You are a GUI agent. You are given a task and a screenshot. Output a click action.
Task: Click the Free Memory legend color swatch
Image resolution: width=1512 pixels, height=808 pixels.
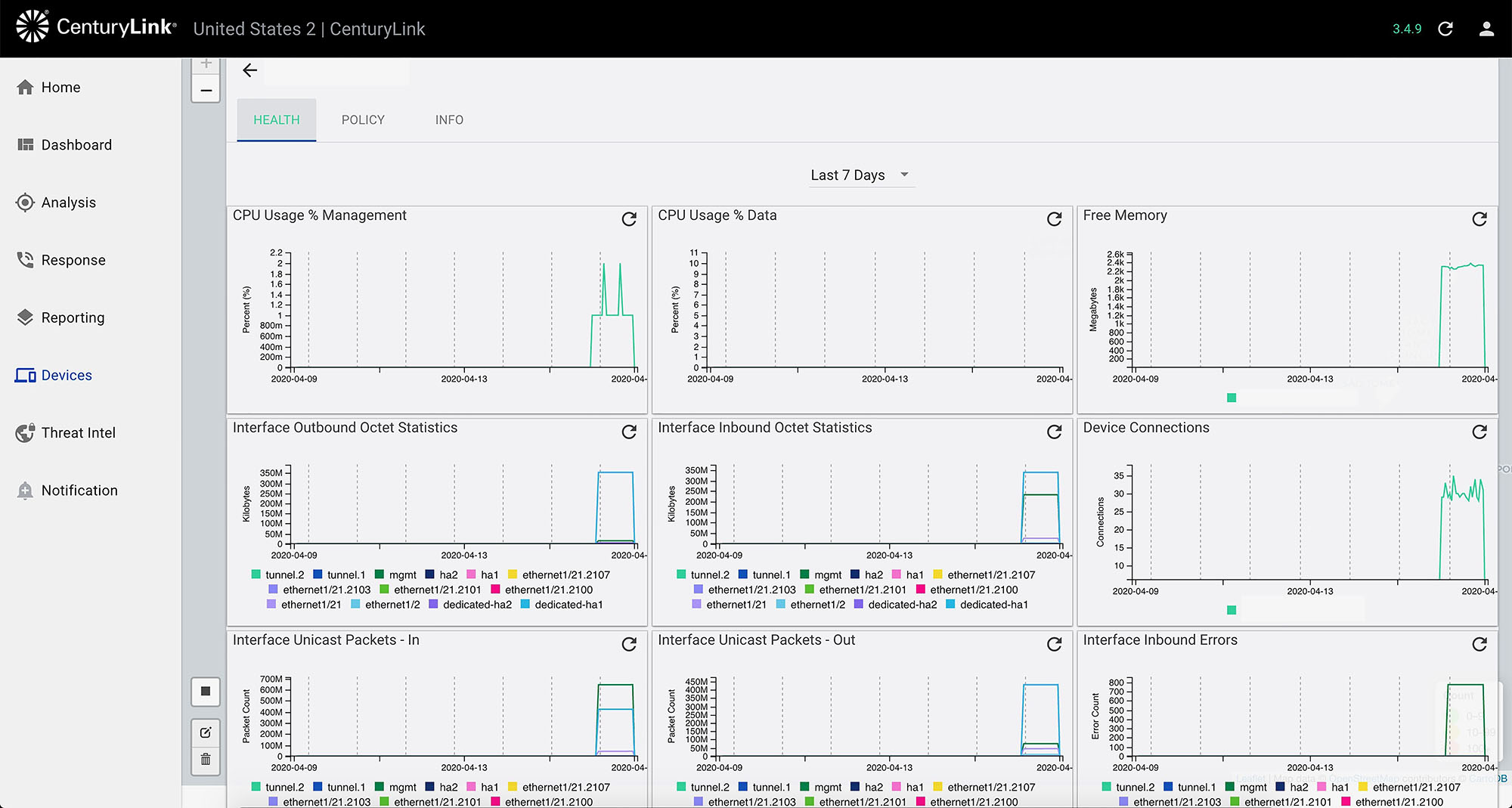point(1232,398)
